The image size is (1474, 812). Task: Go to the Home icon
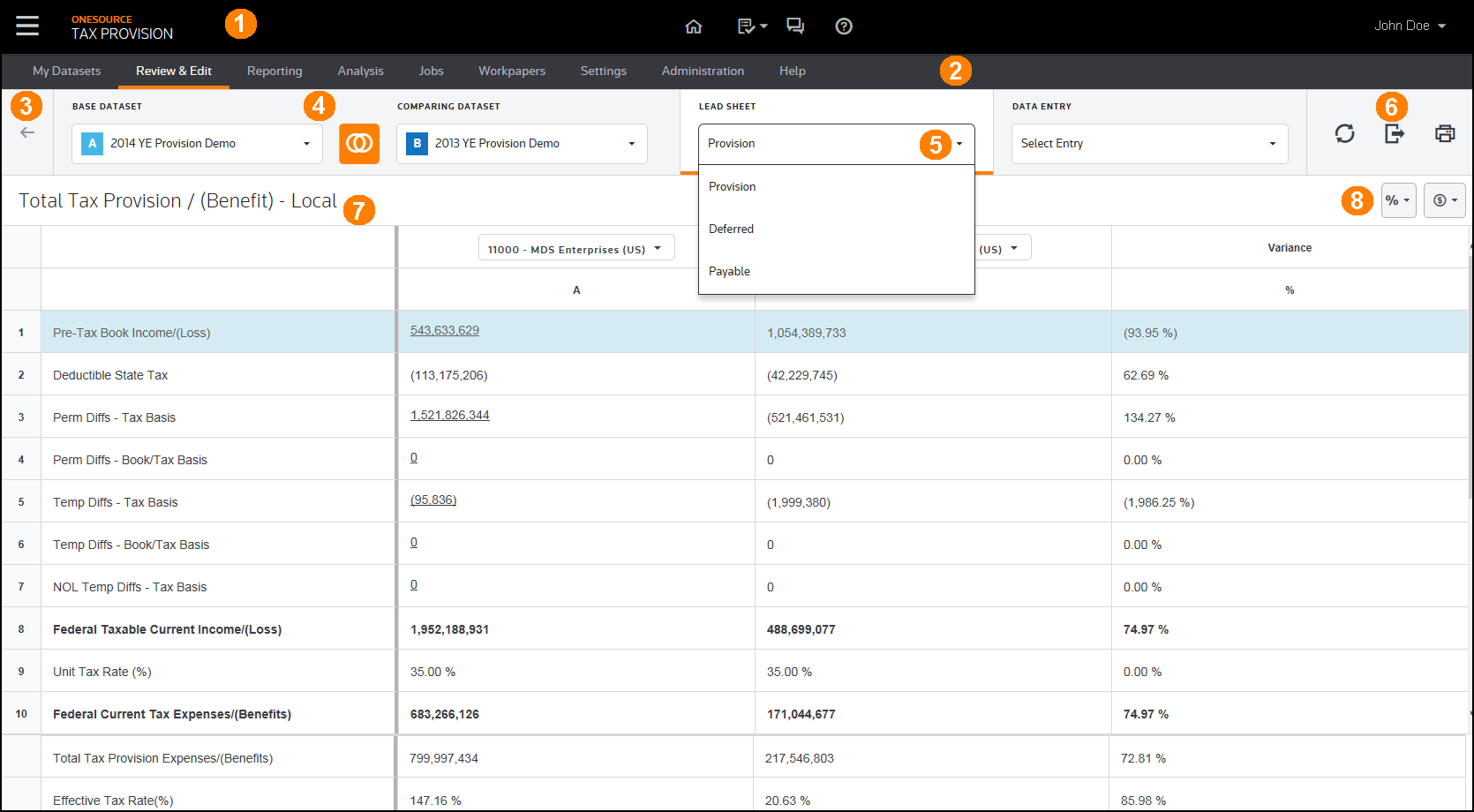coord(694,26)
